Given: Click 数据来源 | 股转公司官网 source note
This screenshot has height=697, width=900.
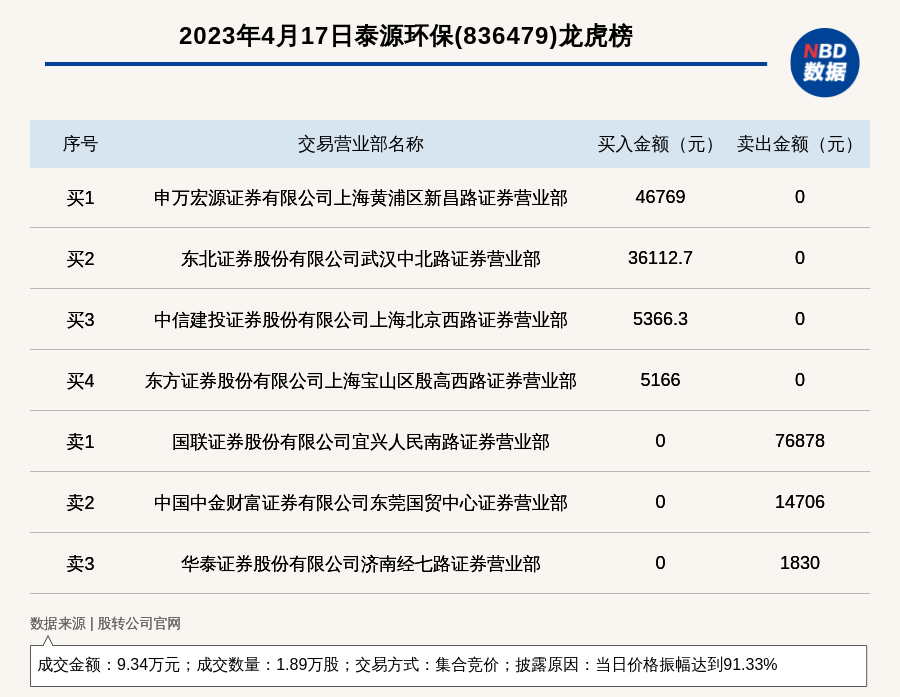Looking at the screenshot, I should 105,623.
